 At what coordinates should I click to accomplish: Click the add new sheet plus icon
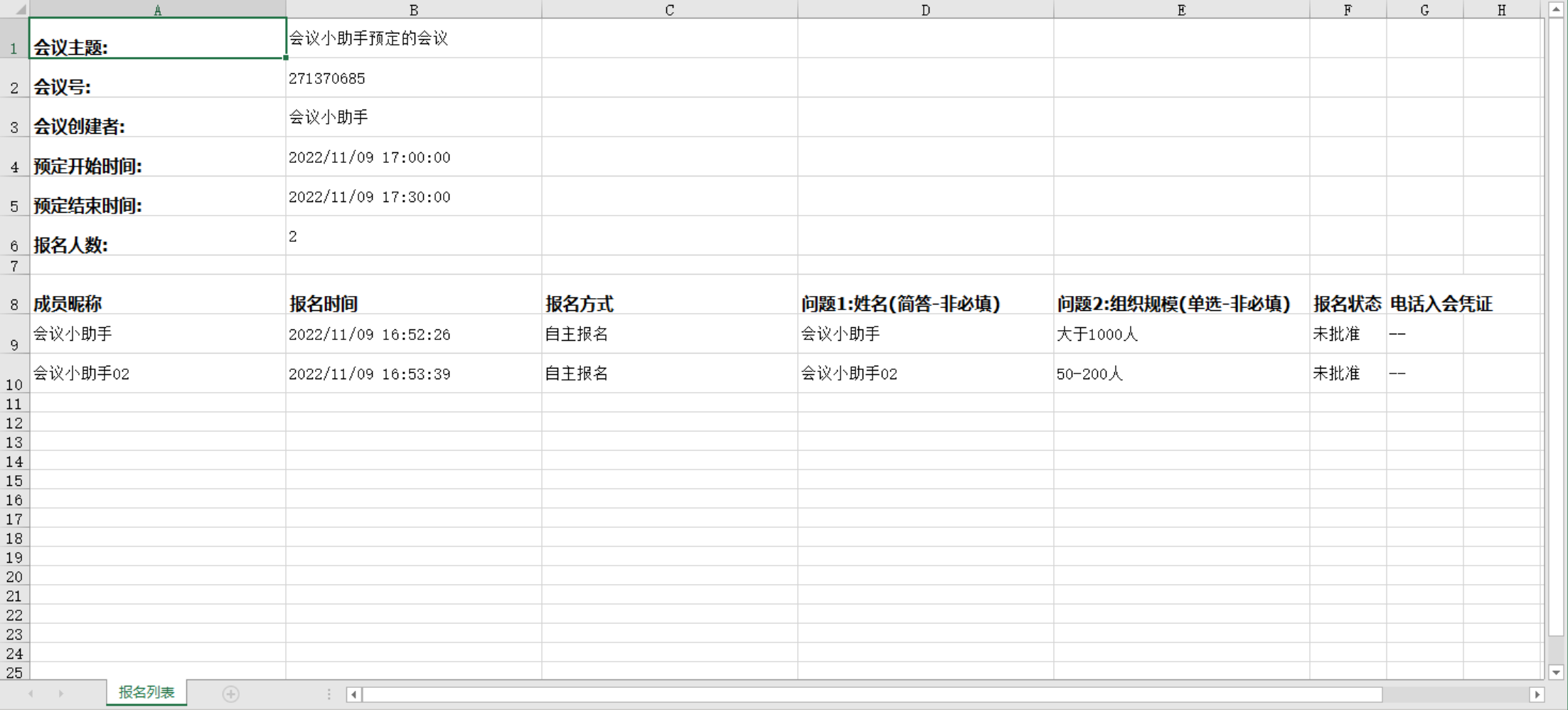pos(230,694)
